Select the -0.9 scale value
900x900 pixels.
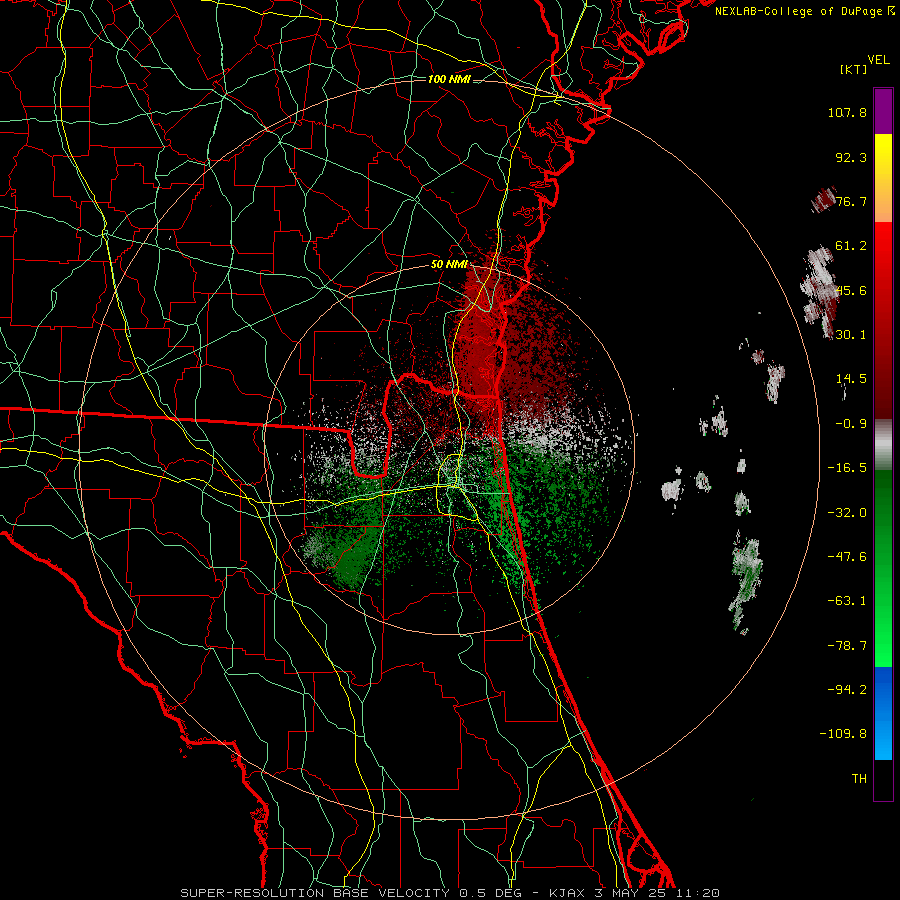click(x=851, y=424)
